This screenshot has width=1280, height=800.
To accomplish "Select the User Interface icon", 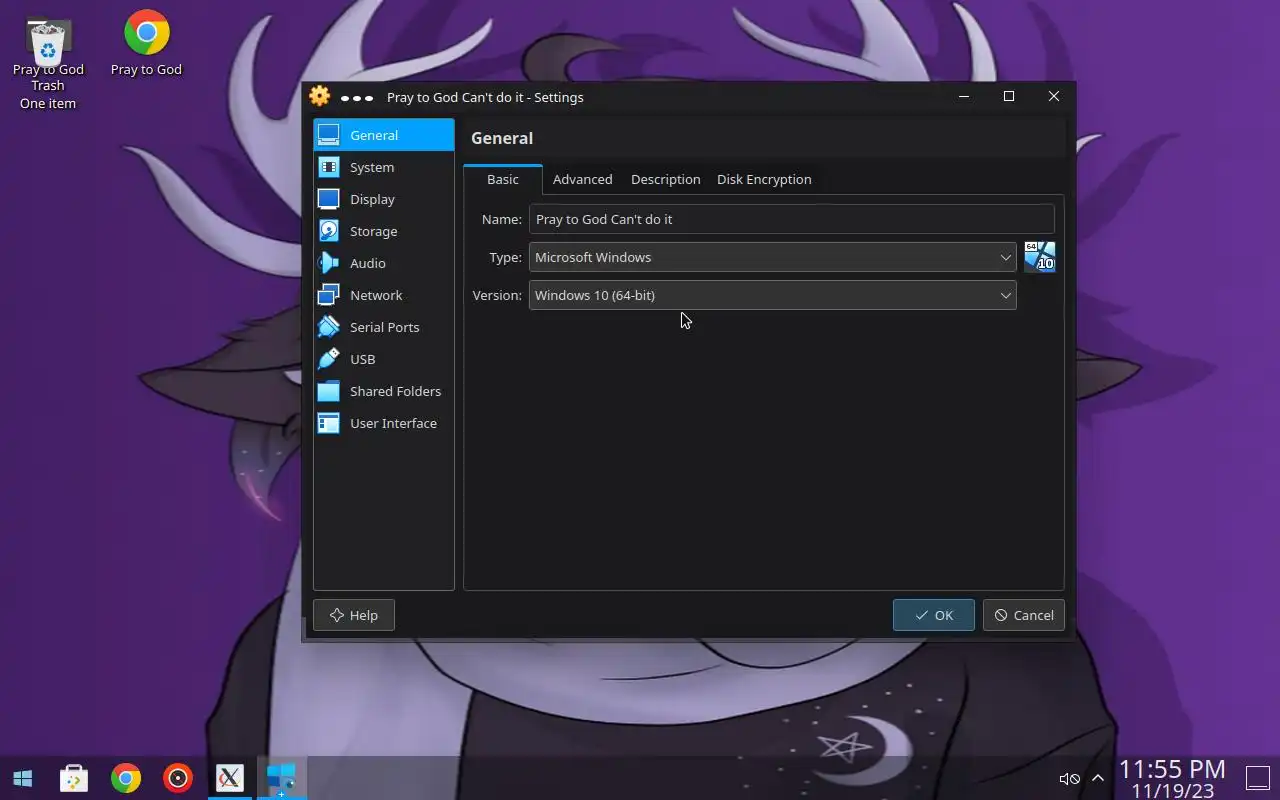I will [329, 423].
